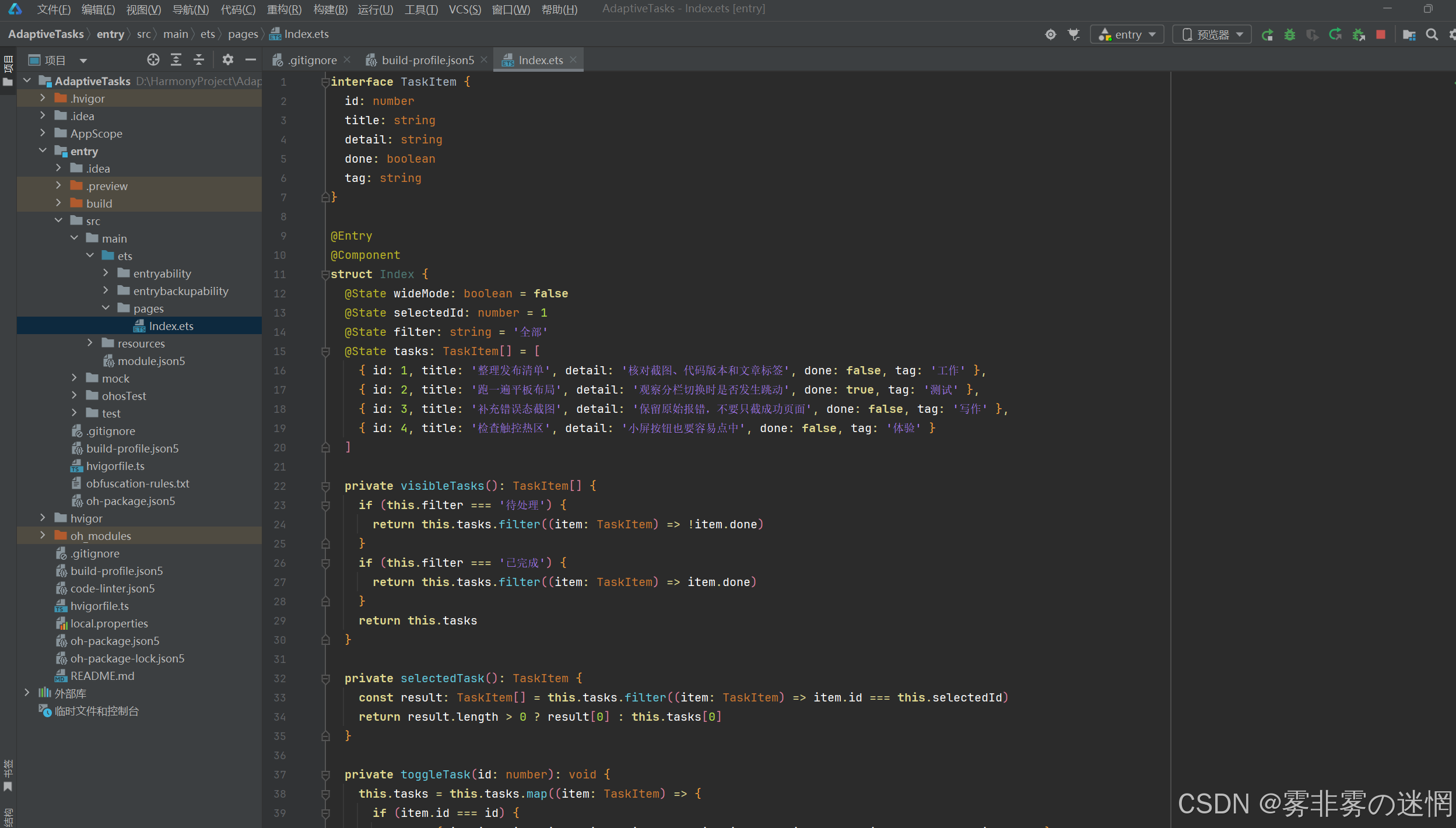Screen dimensions: 1456x828
Task: Click src in the breadcrumb path
Action: [143, 34]
